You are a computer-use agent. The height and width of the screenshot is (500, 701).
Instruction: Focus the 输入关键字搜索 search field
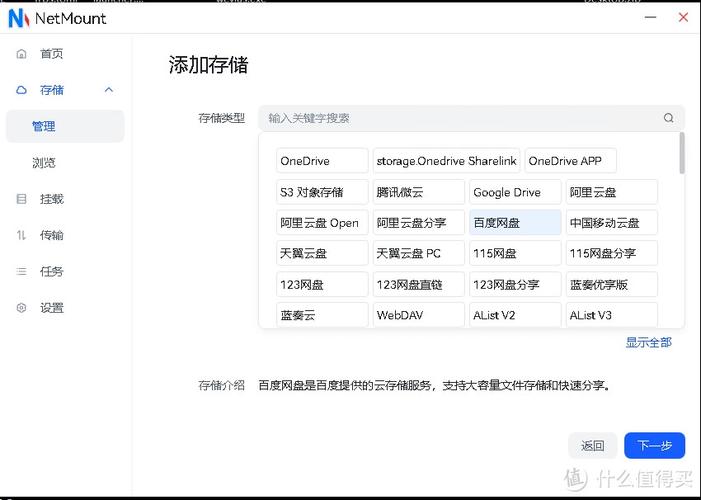point(471,118)
